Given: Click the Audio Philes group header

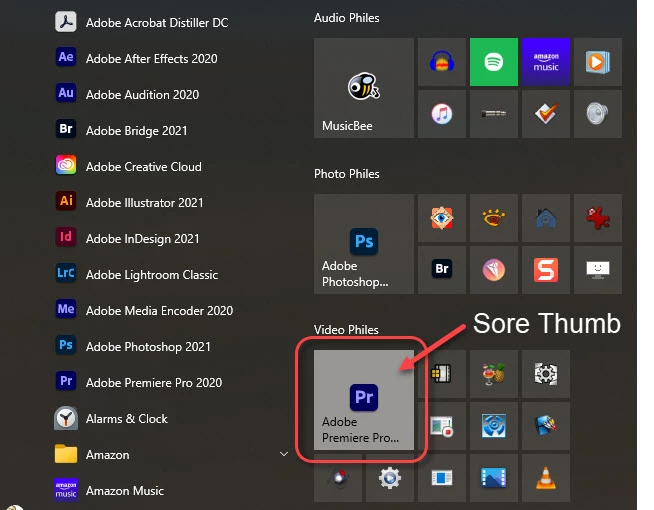Looking at the screenshot, I should (347, 18).
